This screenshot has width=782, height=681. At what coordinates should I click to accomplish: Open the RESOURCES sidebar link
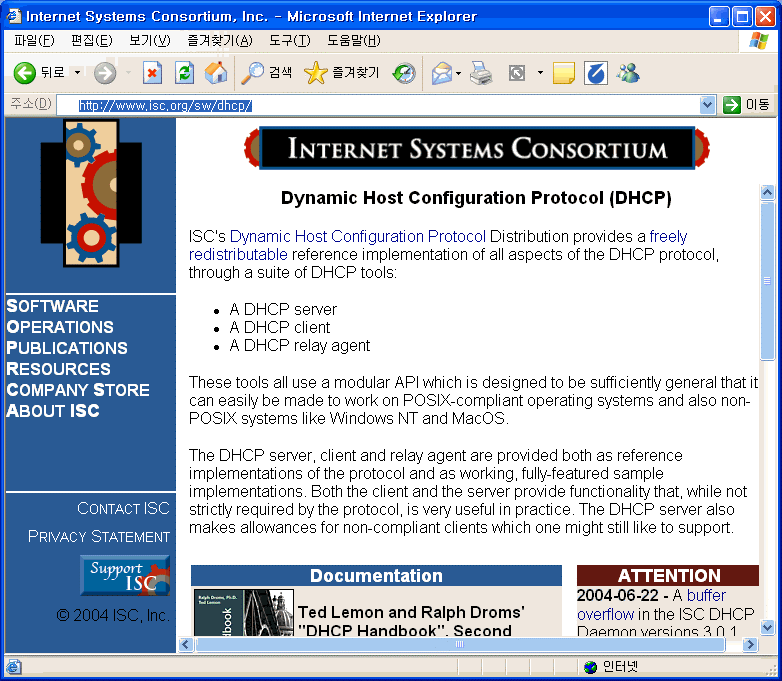(58, 369)
